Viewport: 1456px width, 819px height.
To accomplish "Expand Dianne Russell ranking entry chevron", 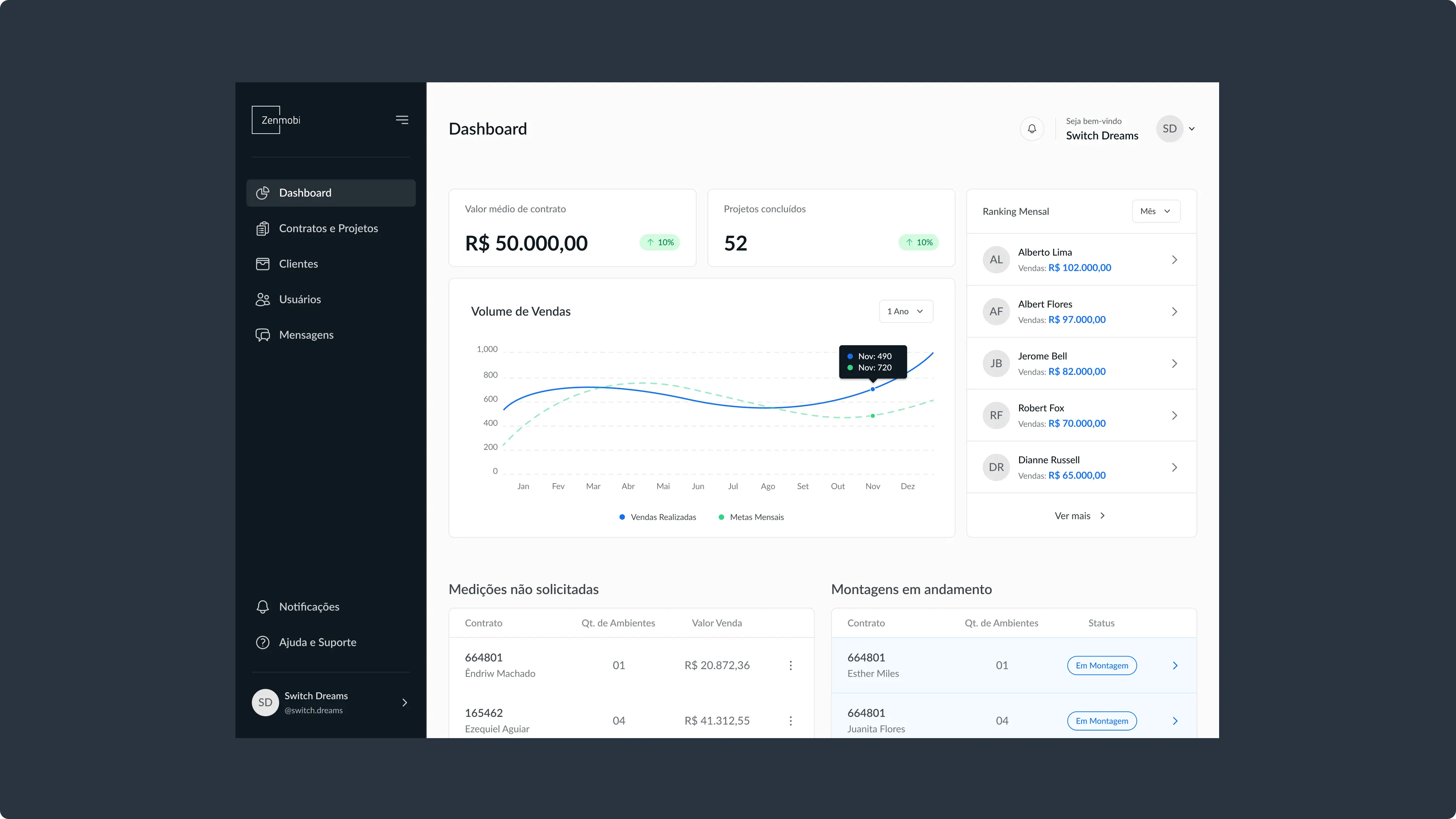I will pyautogui.click(x=1175, y=467).
